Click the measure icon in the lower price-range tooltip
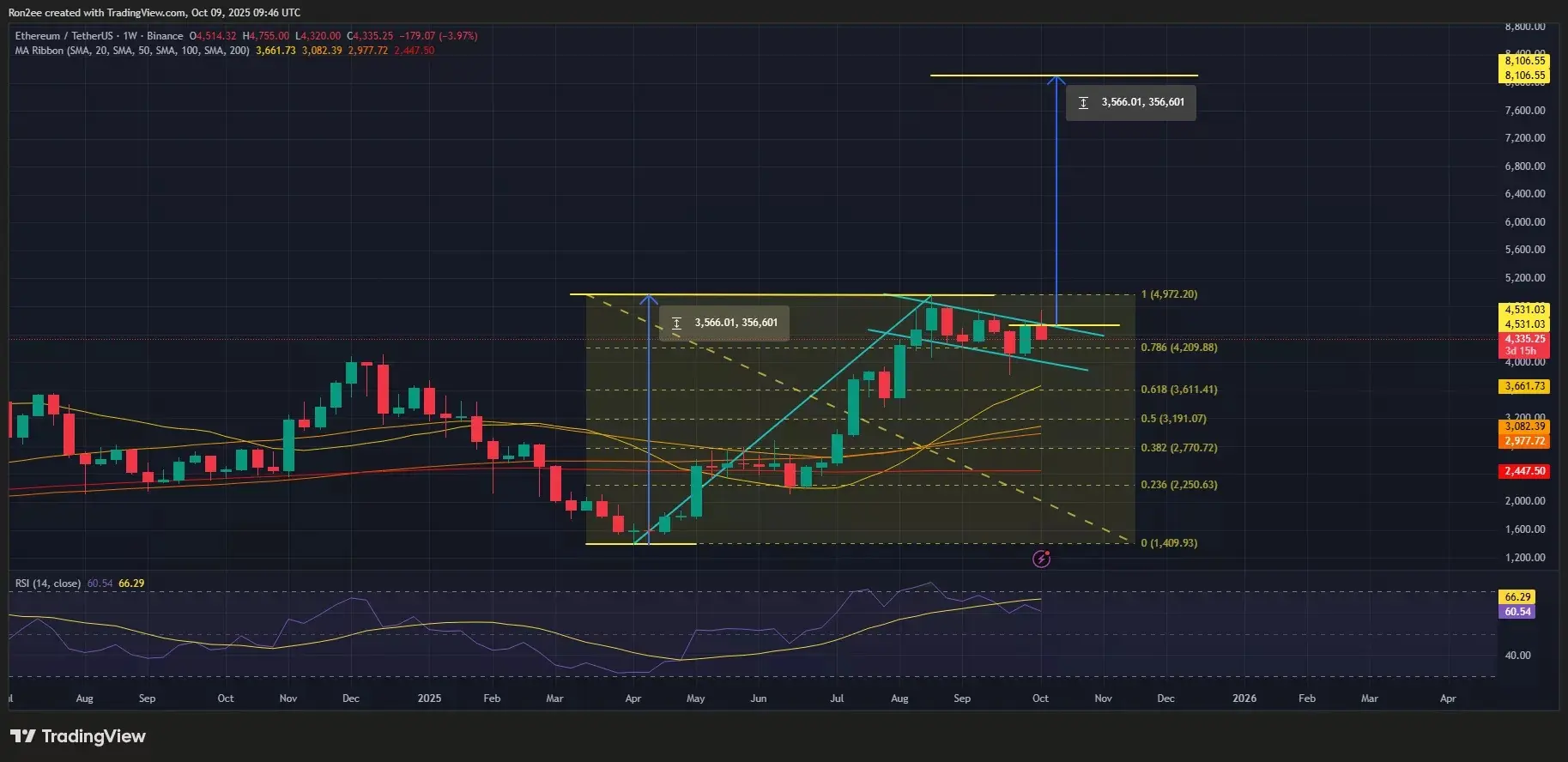 676,324
